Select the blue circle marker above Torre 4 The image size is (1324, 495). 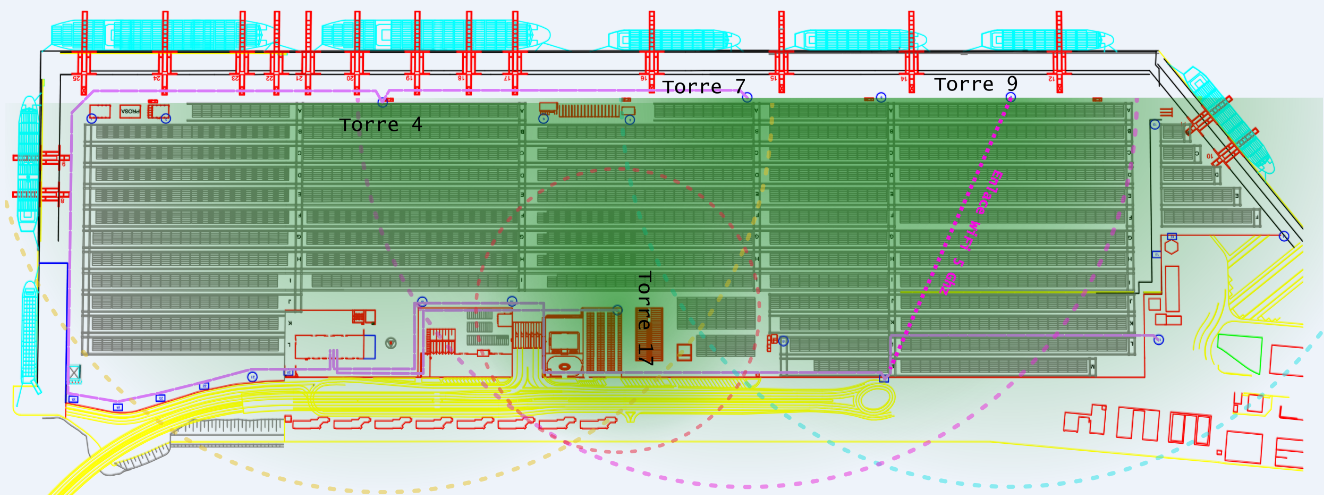coord(382,102)
